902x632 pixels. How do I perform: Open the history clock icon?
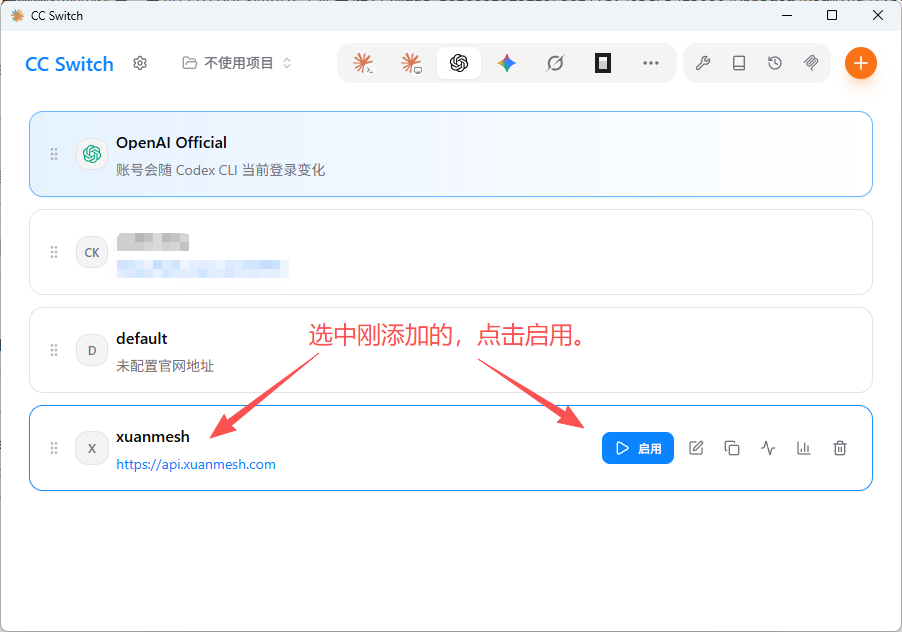775,63
